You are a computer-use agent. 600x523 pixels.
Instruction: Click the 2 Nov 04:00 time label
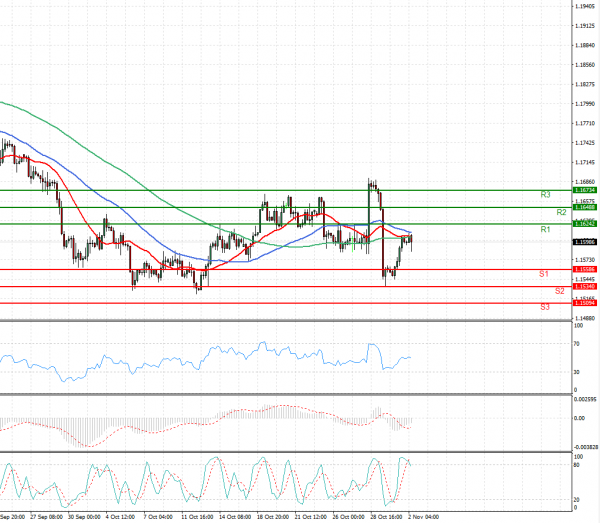click(x=424, y=517)
